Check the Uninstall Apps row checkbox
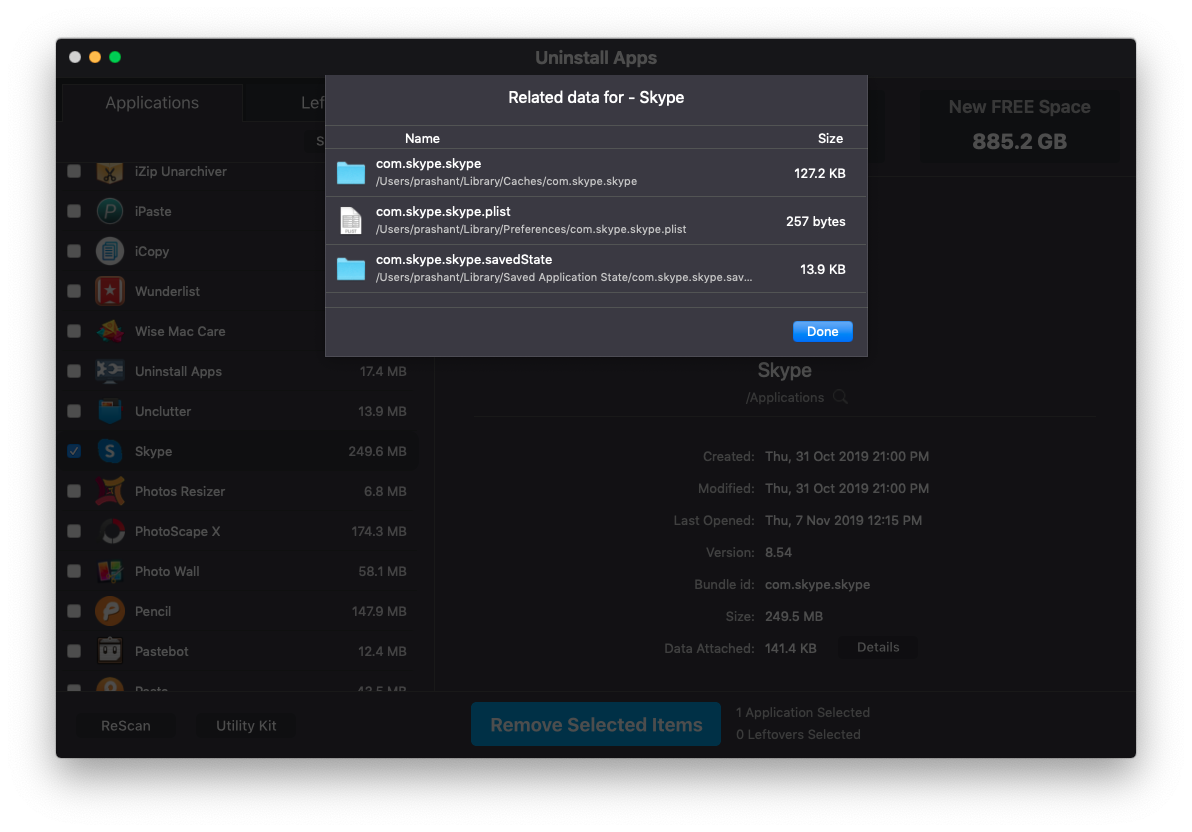This screenshot has width=1192, height=832. 74,371
